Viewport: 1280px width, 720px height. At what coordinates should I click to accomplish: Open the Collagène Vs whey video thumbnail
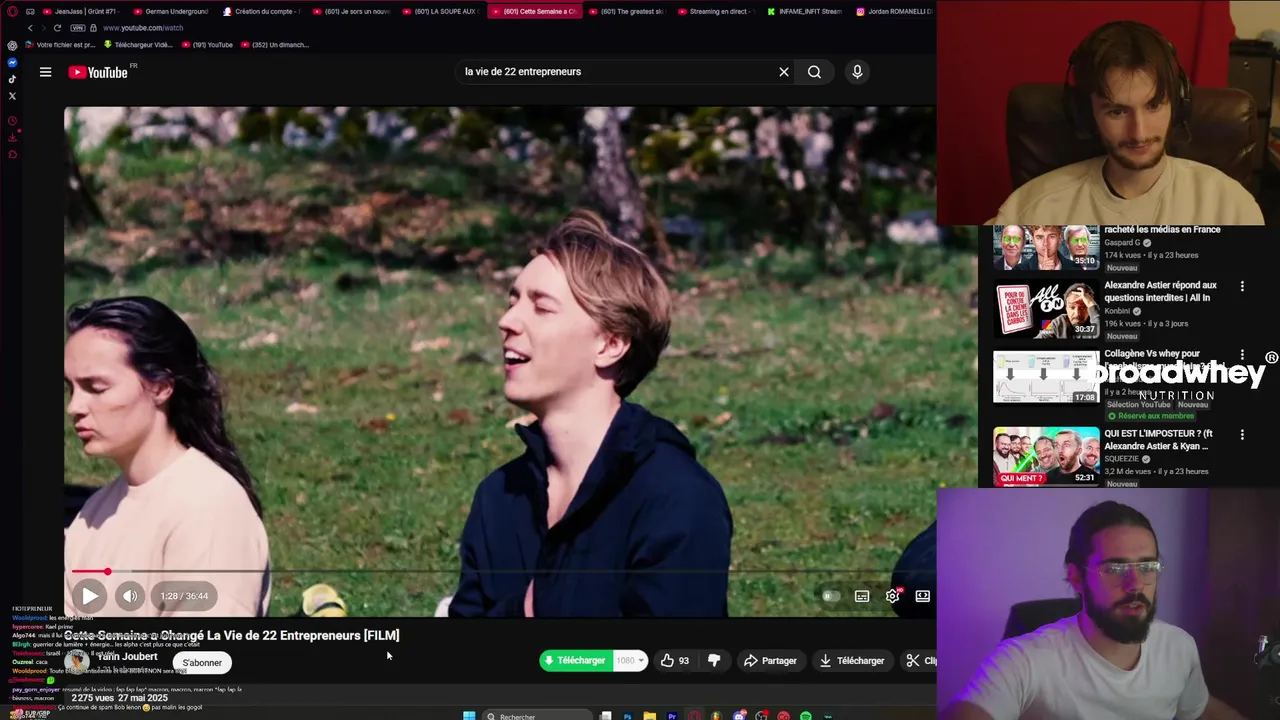1046,377
